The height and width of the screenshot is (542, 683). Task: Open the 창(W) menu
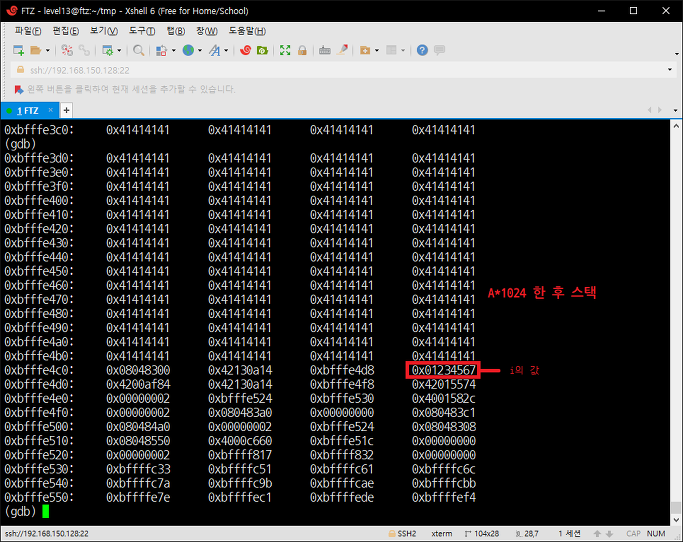coord(207,31)
